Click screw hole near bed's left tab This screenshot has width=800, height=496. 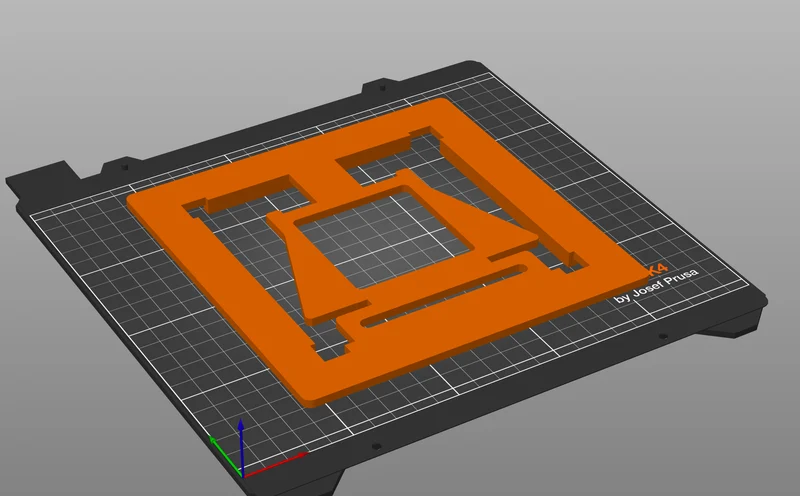click(124, 167)
